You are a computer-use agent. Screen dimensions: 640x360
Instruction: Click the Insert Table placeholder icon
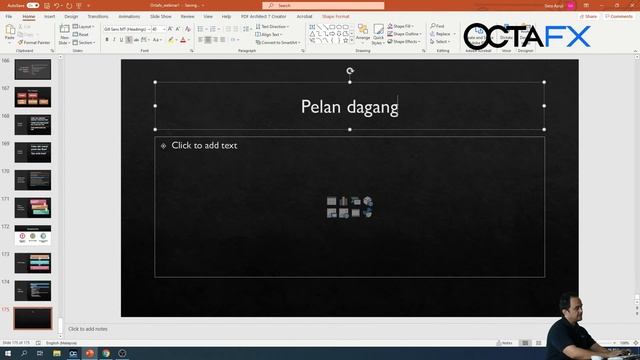pos(331,201)
